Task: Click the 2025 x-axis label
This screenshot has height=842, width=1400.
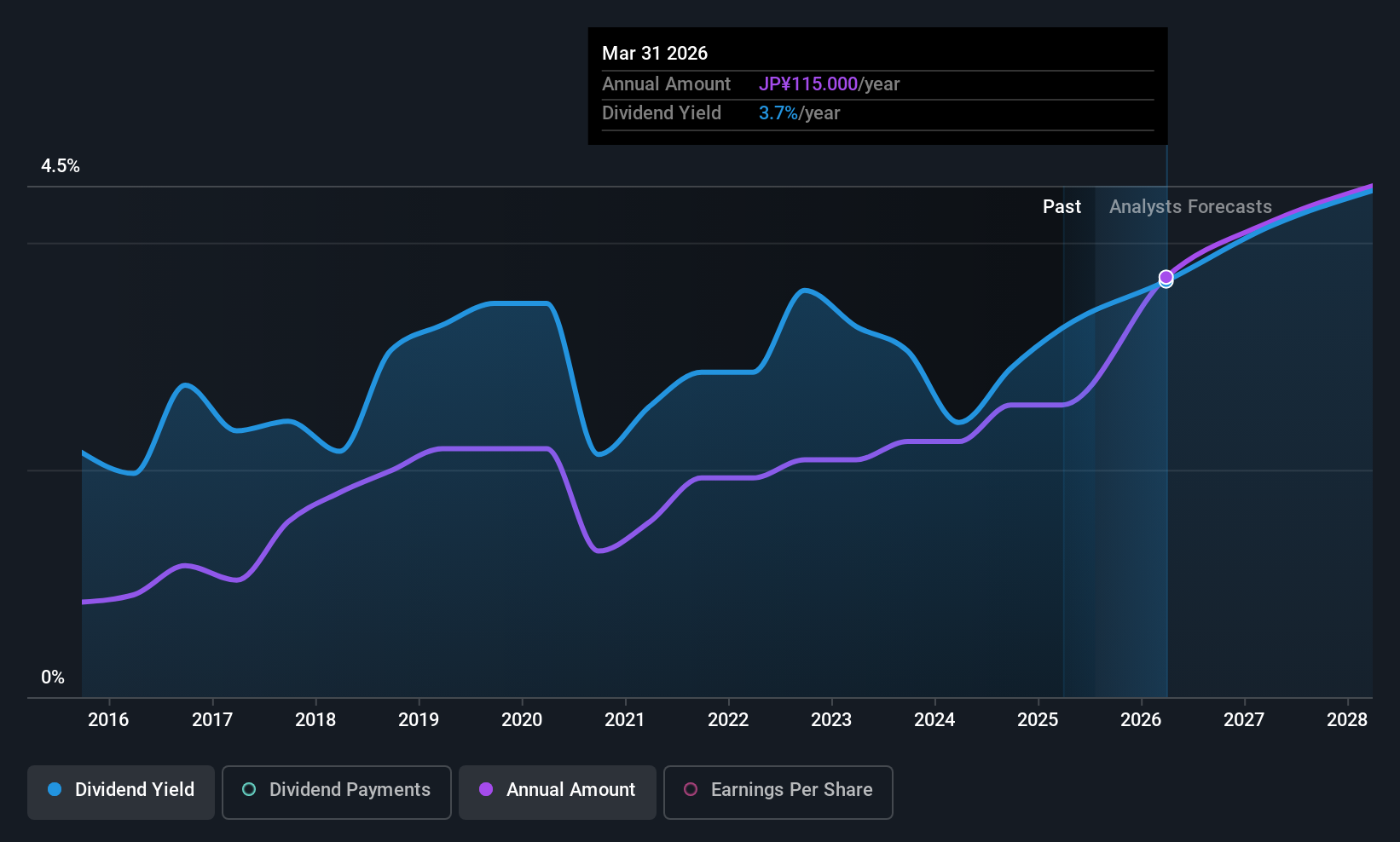Action: 1038,720
